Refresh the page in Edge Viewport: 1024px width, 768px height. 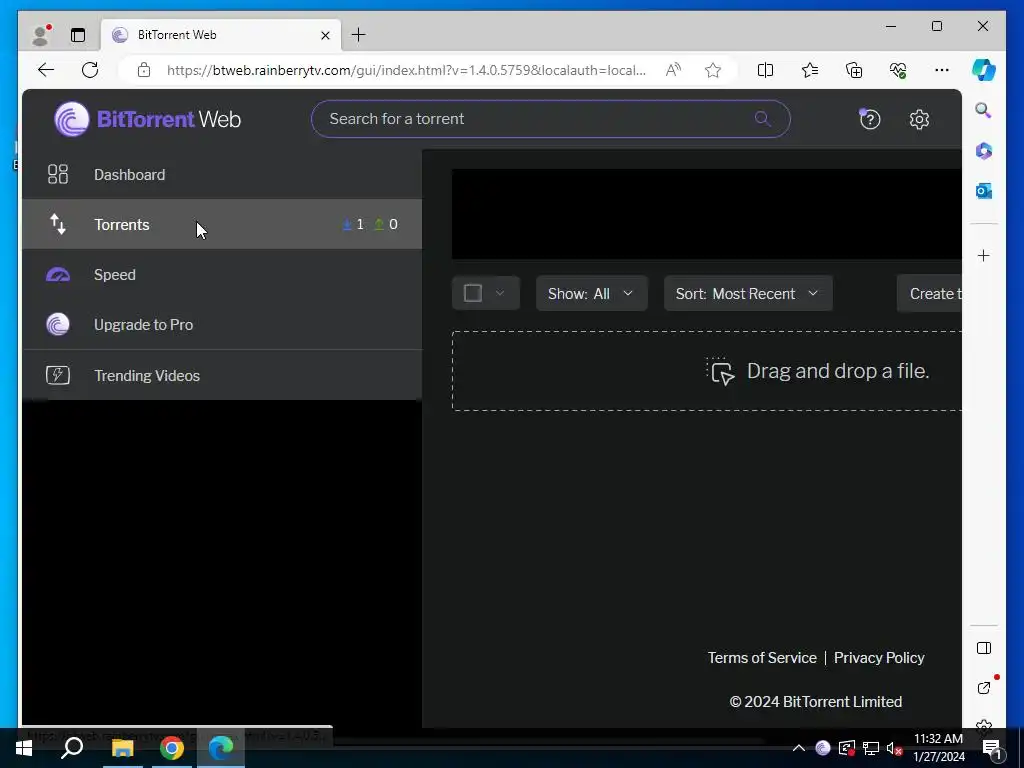coord(90,70)
